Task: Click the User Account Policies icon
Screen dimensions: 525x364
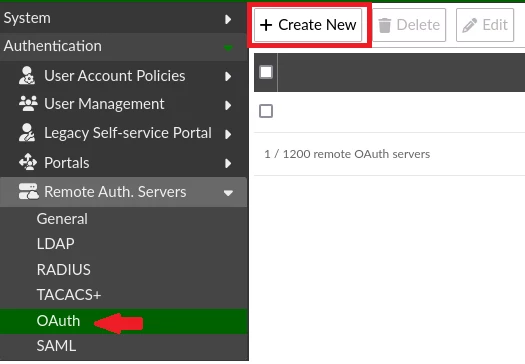Action: pos(27,75)
